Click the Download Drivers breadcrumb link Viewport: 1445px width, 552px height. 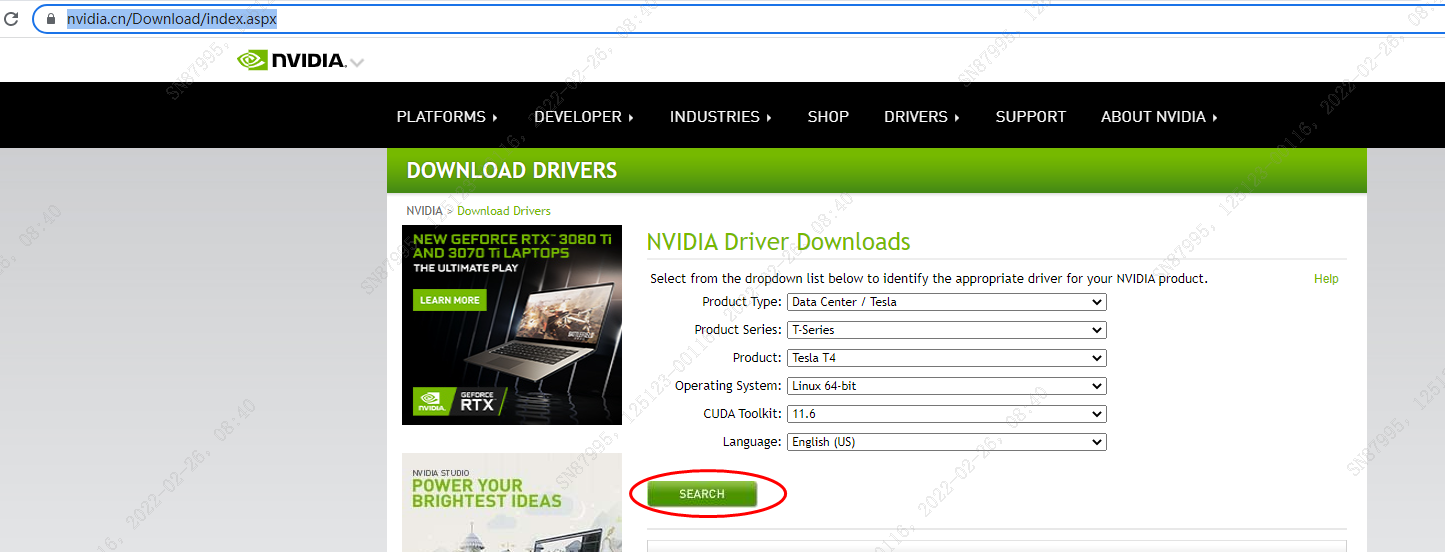coord(504,211)
